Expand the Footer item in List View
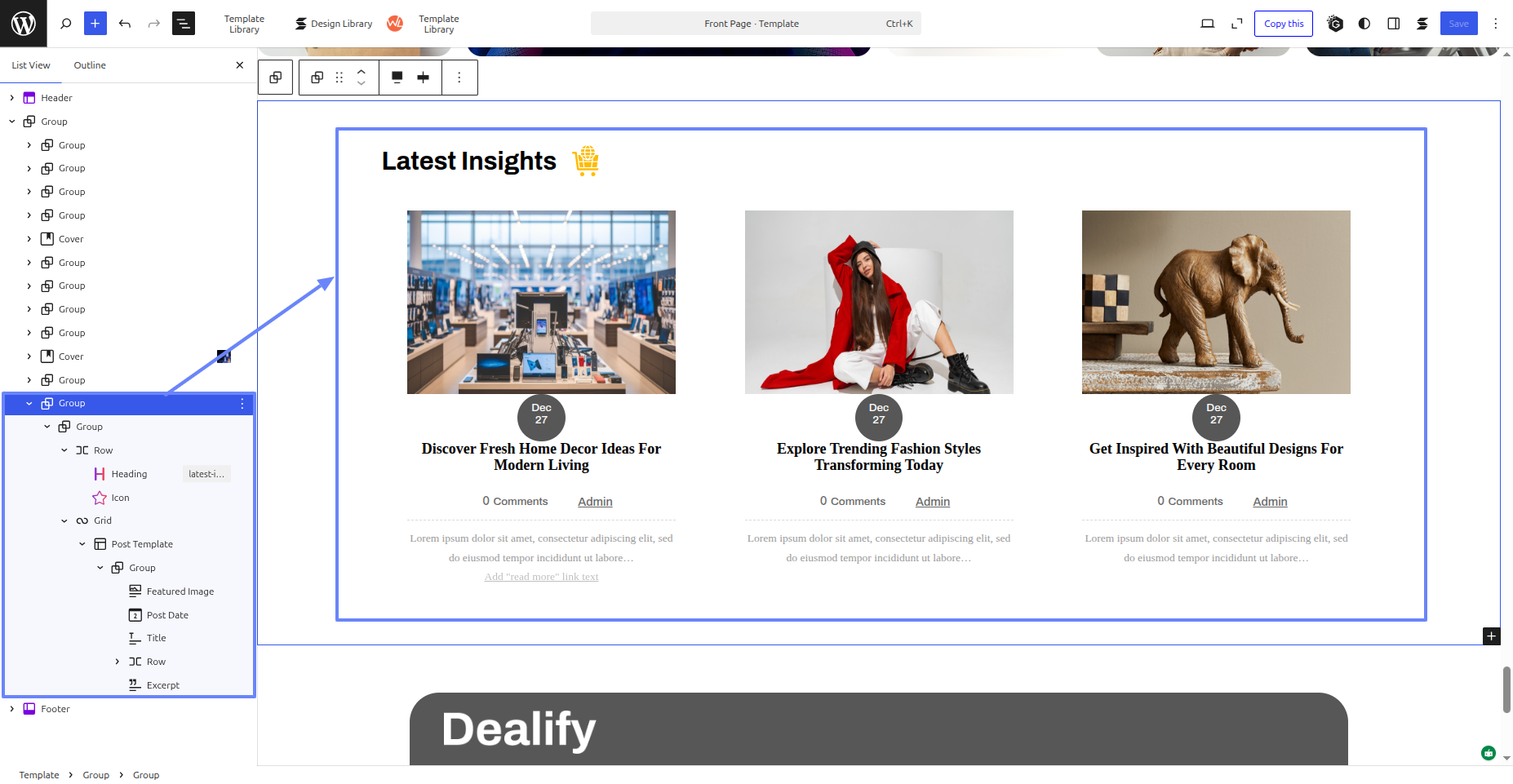Image resolution: width=1513 pixels, height=784 pixels. pos(12,709)
